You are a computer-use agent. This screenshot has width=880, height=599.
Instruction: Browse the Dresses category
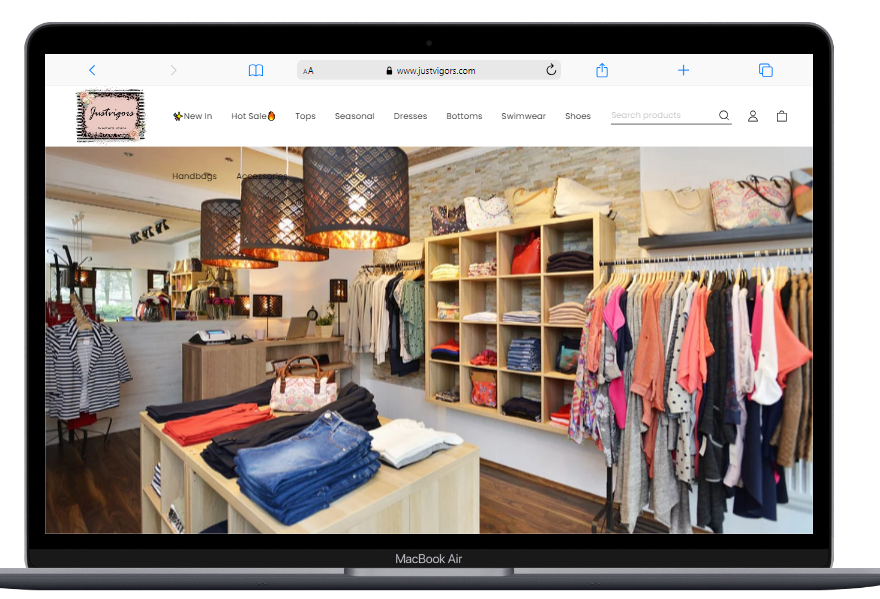tap(410, 116)
